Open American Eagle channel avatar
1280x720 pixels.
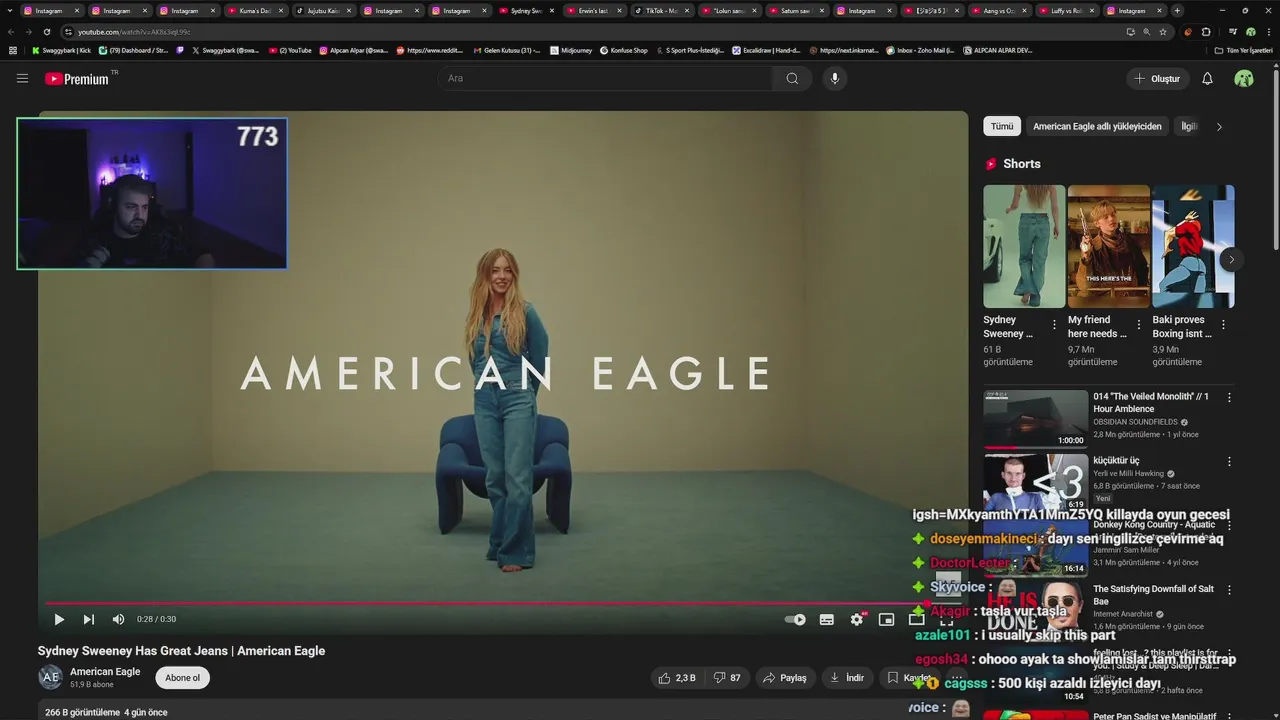(x=50, y=677)
